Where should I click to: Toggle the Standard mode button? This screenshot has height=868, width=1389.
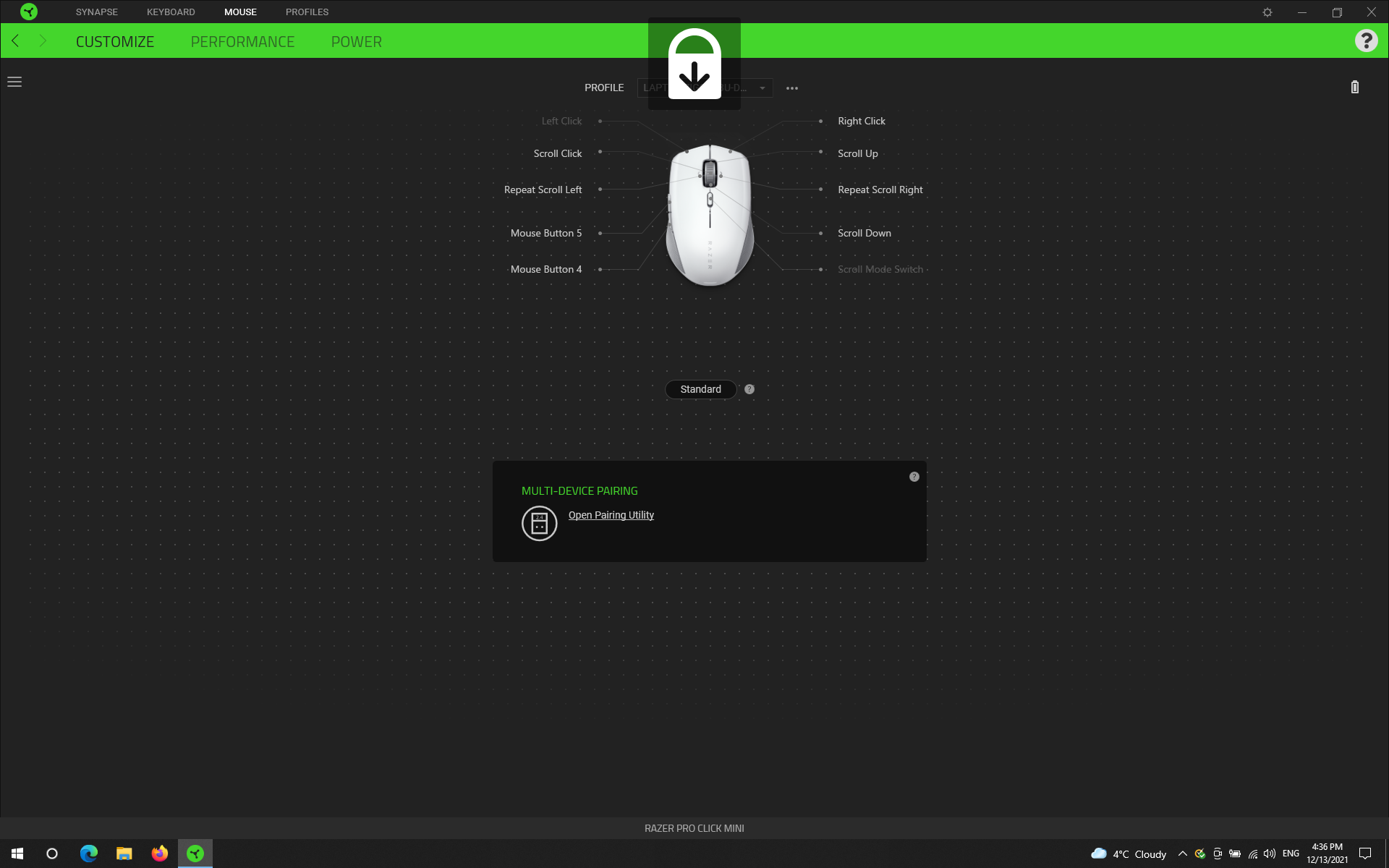click(x=700, y=389)
